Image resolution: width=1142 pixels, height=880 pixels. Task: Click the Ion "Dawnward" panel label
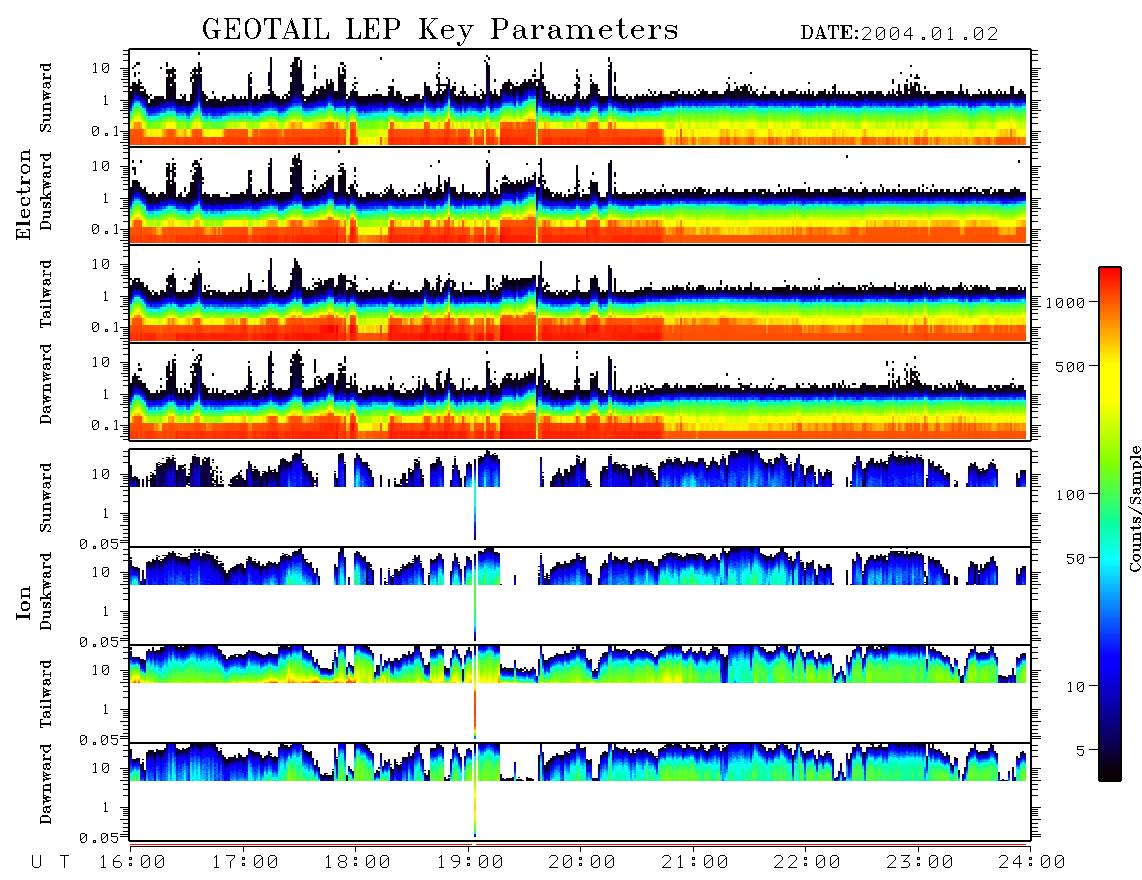[46, 784]
